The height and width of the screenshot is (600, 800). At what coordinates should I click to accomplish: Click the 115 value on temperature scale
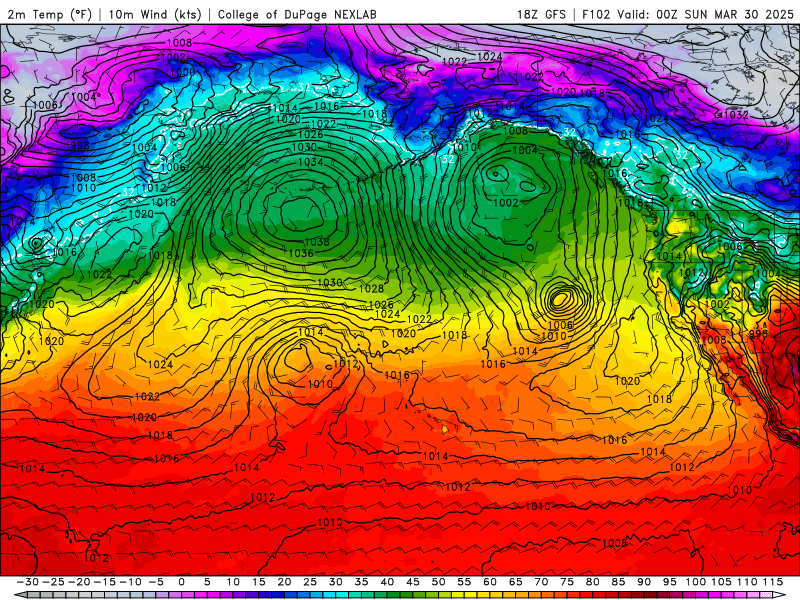[773, 582]
